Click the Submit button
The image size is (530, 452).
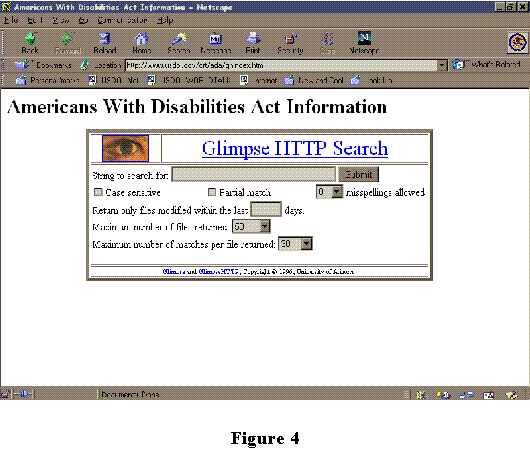[359, 174]
